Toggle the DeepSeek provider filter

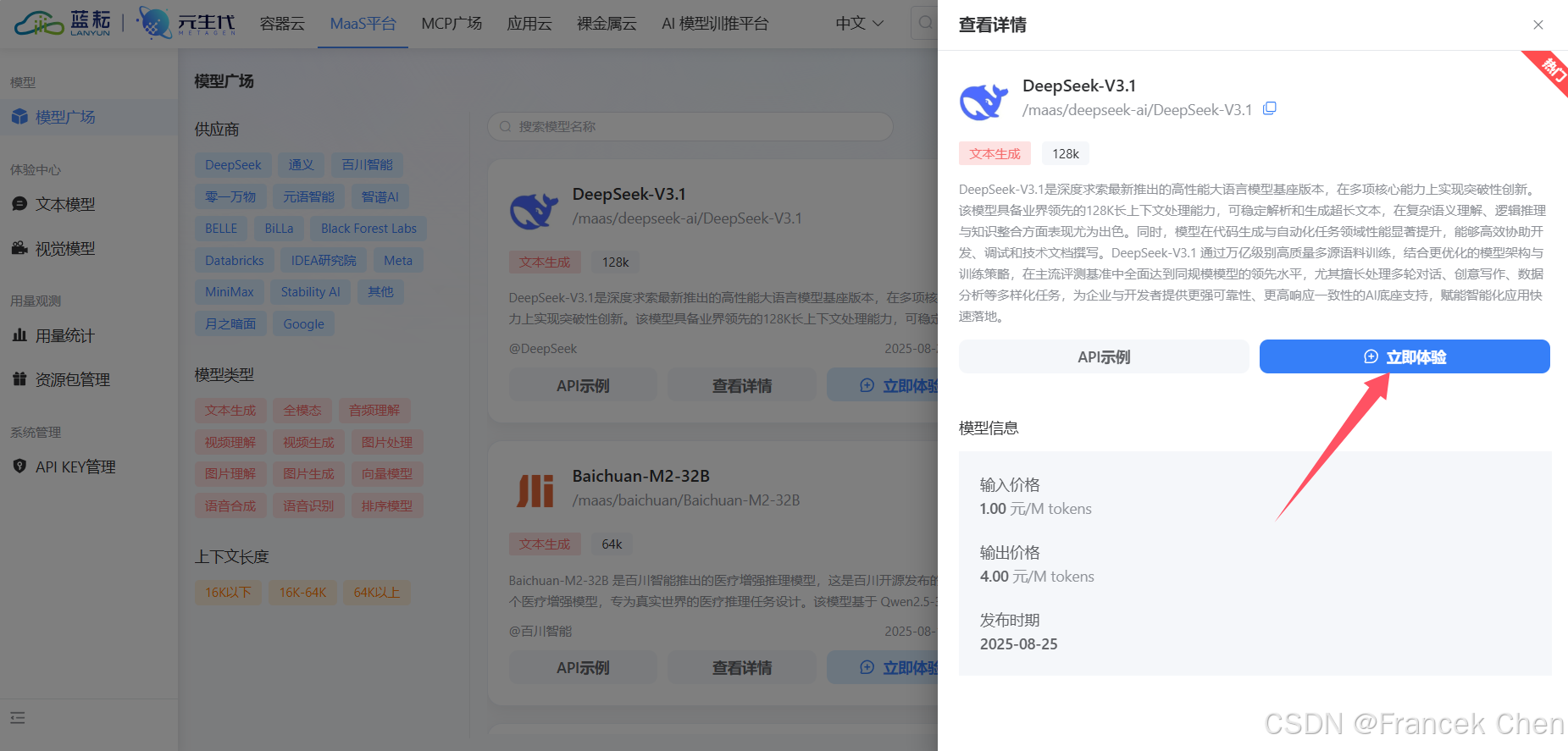233,165
